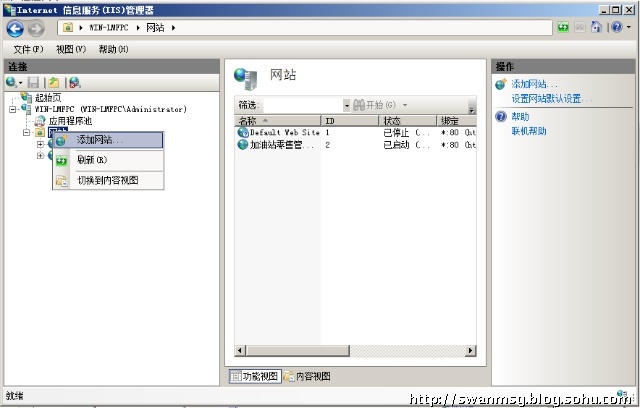Select WIN-LMFPC server node in tree
Viewport: 640px width, 408px height.
tap(110, 109)
